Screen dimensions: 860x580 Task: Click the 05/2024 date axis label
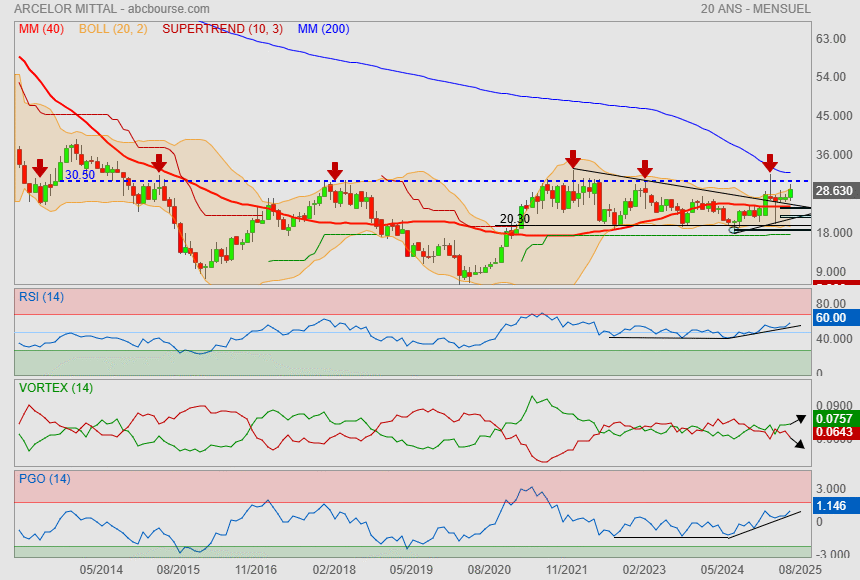[x=722, y=570]
